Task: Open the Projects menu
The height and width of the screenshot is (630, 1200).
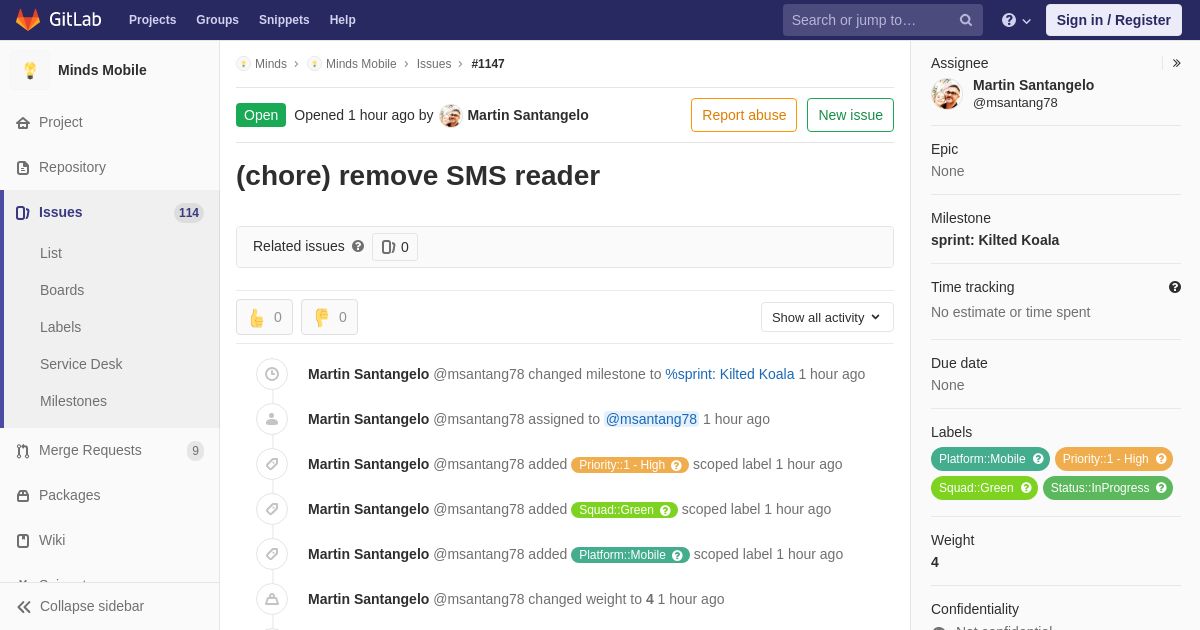Action: click(152, 20)
